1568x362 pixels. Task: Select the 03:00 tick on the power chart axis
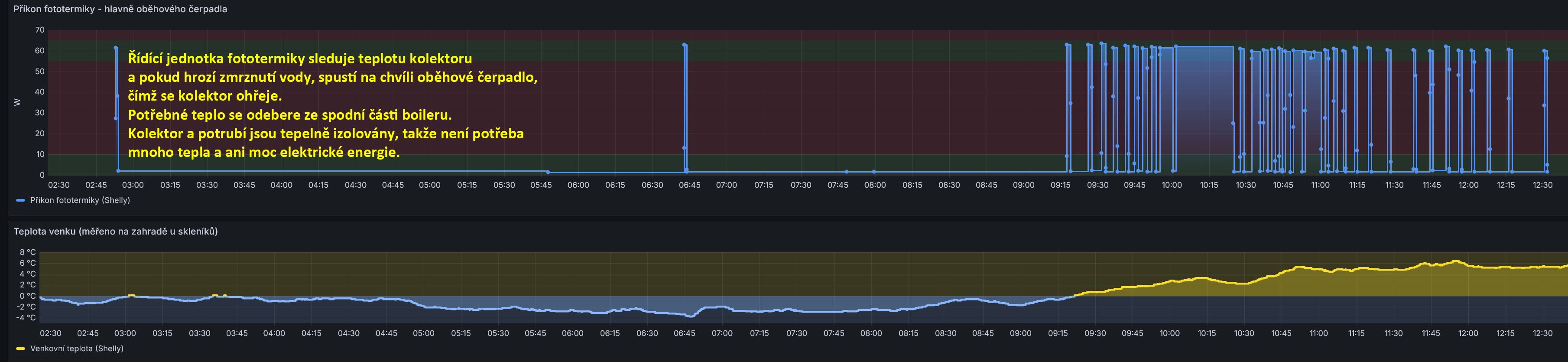(133, 185)
